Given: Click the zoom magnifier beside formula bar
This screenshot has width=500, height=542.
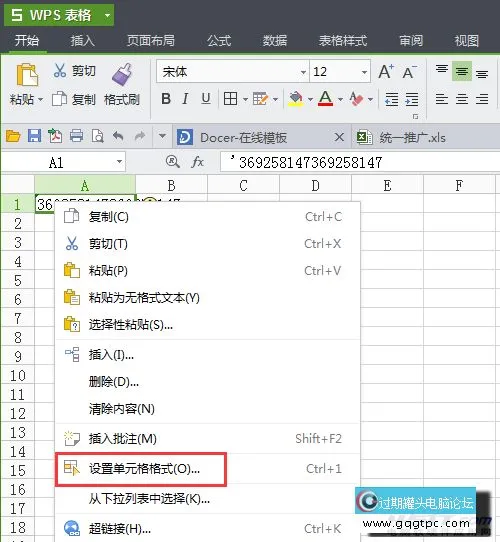Looking at the screenshot, I should pyautogui.click(x=172, y=161).
